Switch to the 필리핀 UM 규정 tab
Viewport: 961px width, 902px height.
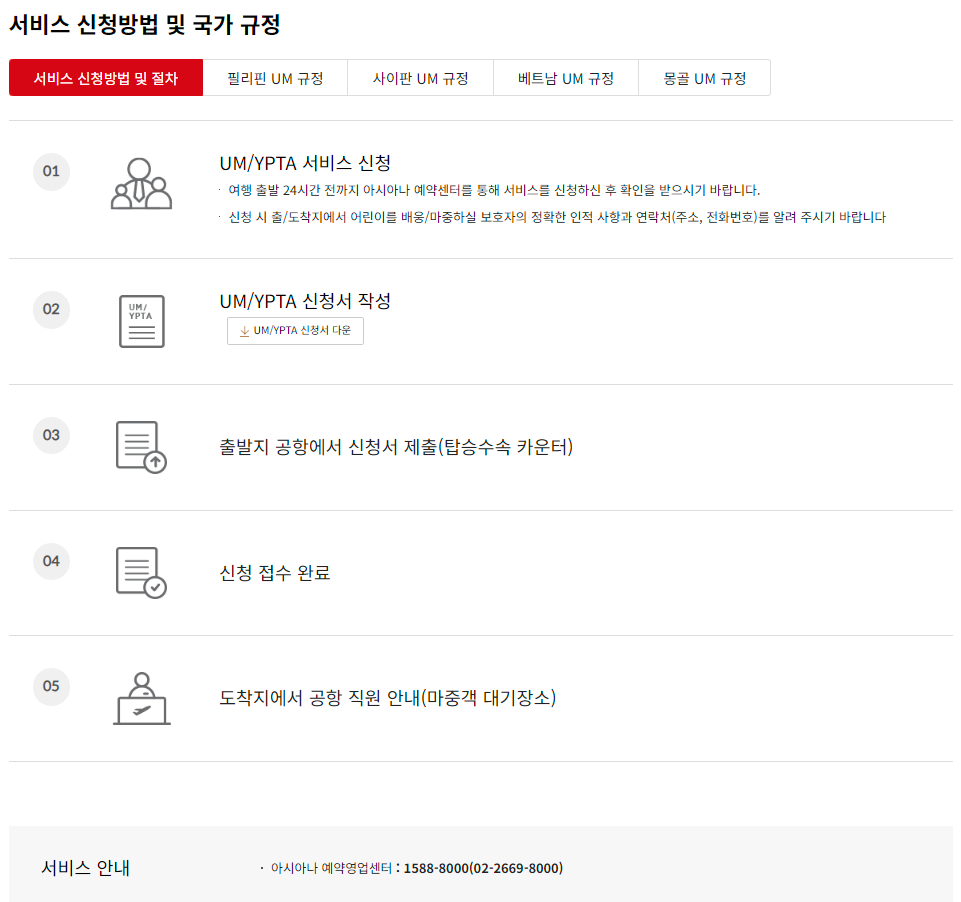coord(276,77)
